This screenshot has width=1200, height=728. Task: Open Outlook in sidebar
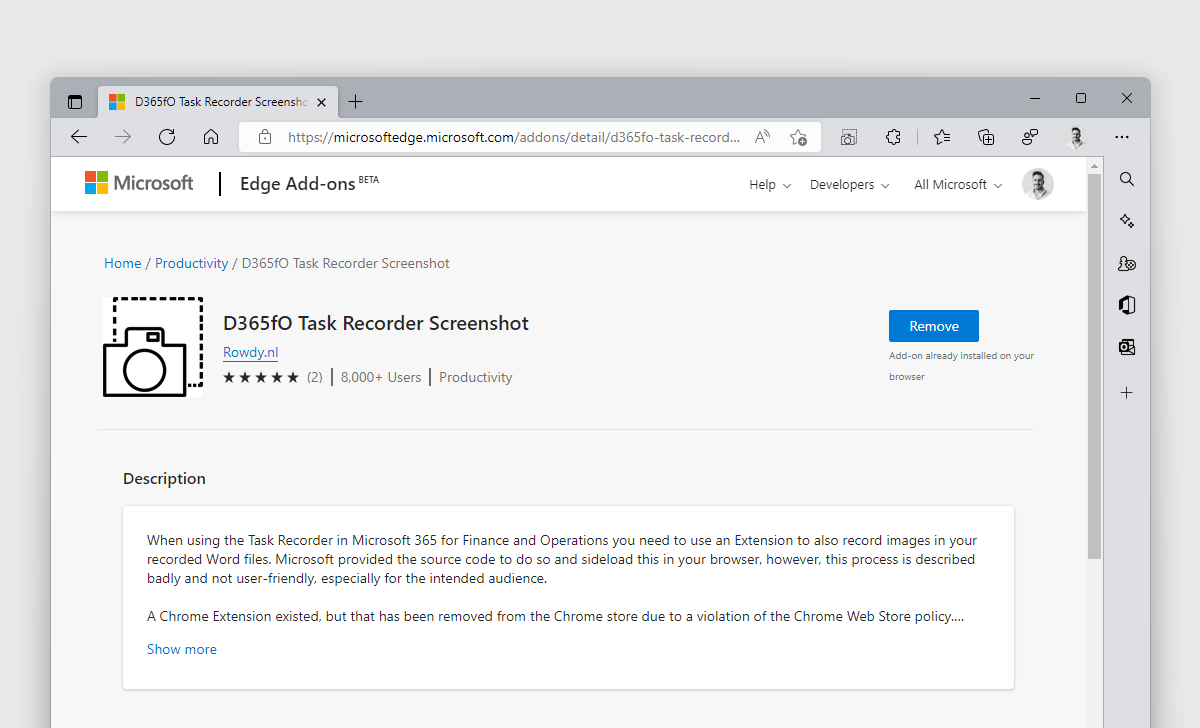[1127, 347]
